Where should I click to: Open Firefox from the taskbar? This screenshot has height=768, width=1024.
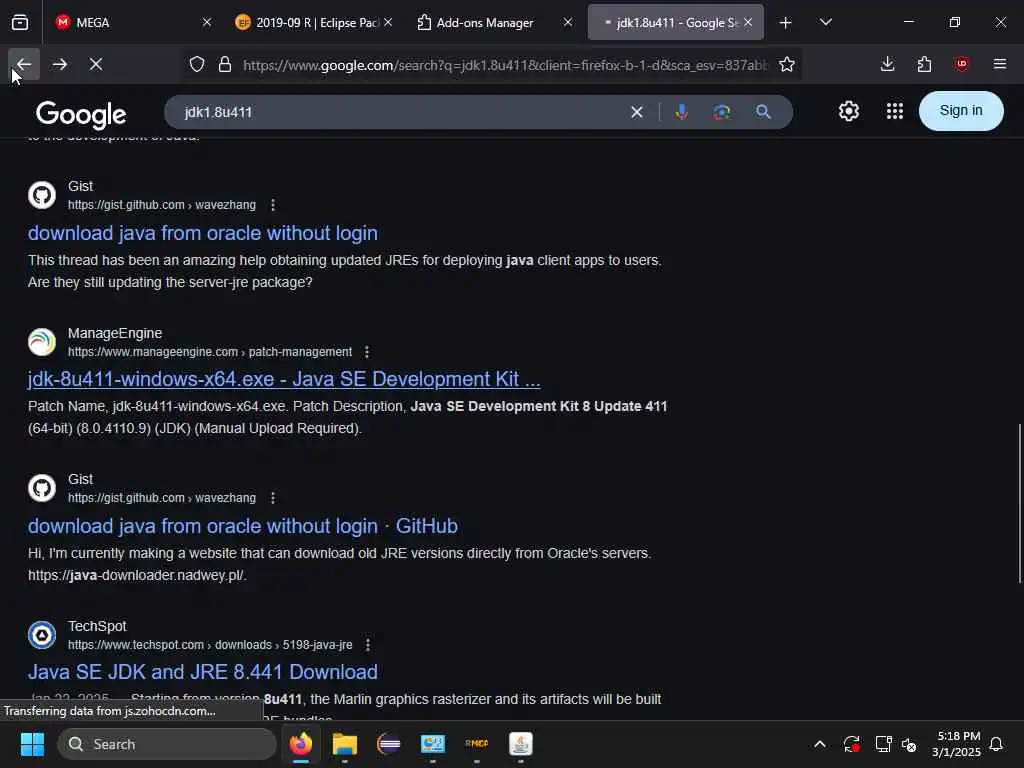click(301, 744)
